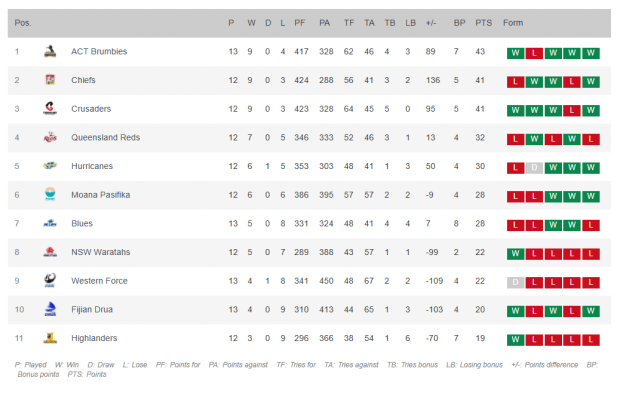Click the Moana Pasifika team logo

pyautogui.click(x=50, y=194)
